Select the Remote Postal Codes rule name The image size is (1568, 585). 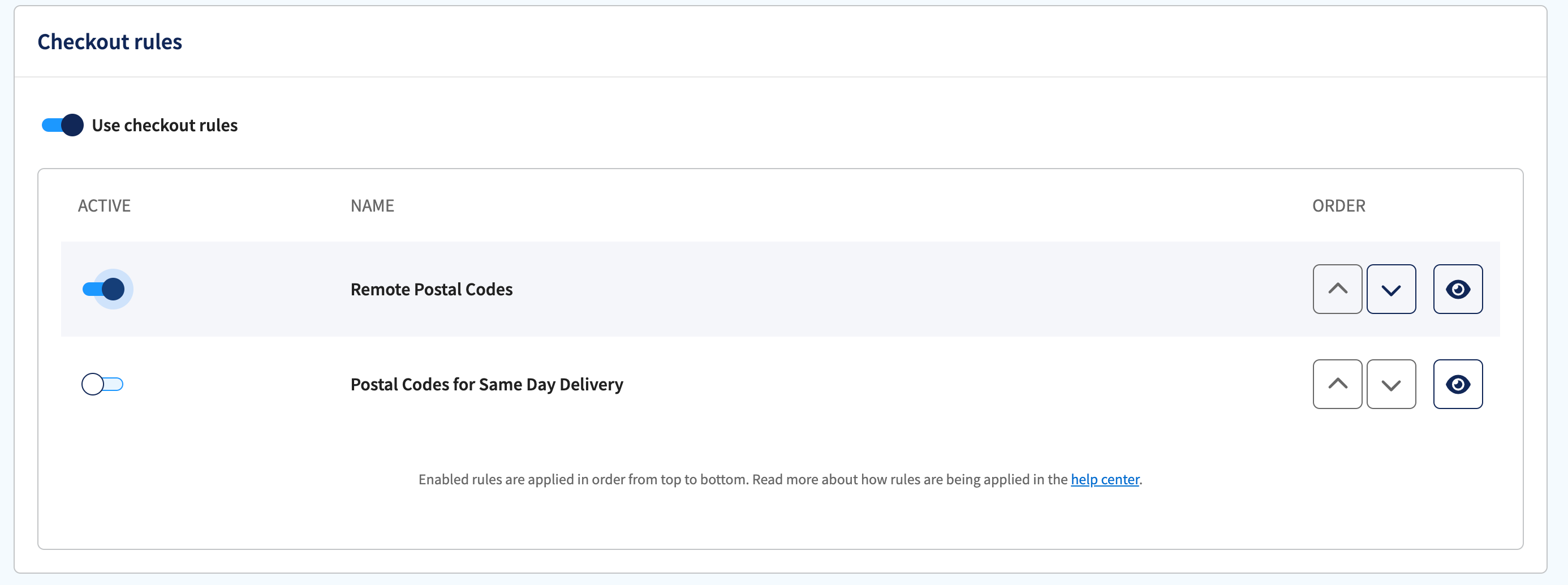pyautogui.click(x=432, y=289)
